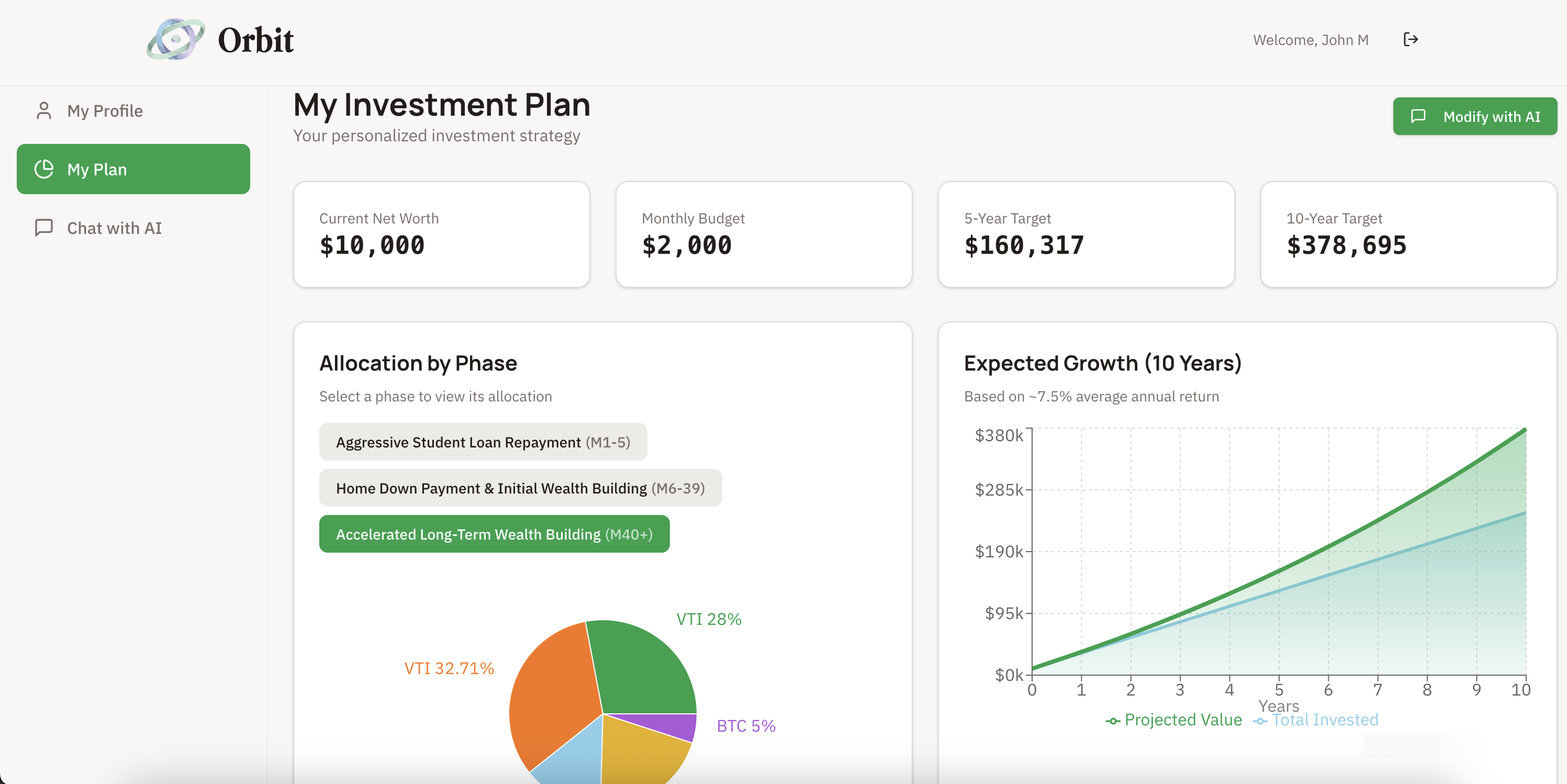Click the 5-Year Target $160,317 card
The image size is (1567, 784).
coord(1086,234)
